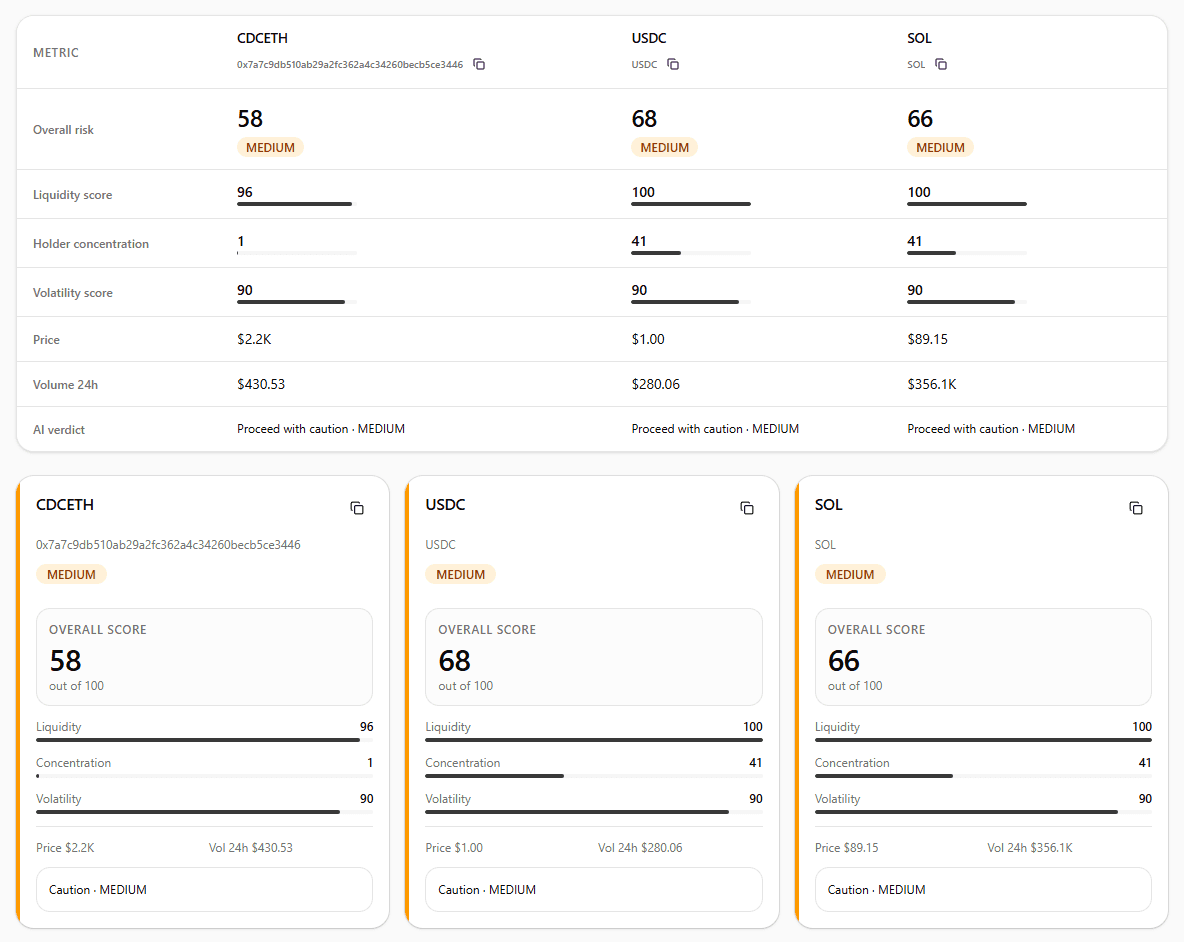
Task: Select the SOL column header in table
Action: pyautogui.click(x=919, y=38)
